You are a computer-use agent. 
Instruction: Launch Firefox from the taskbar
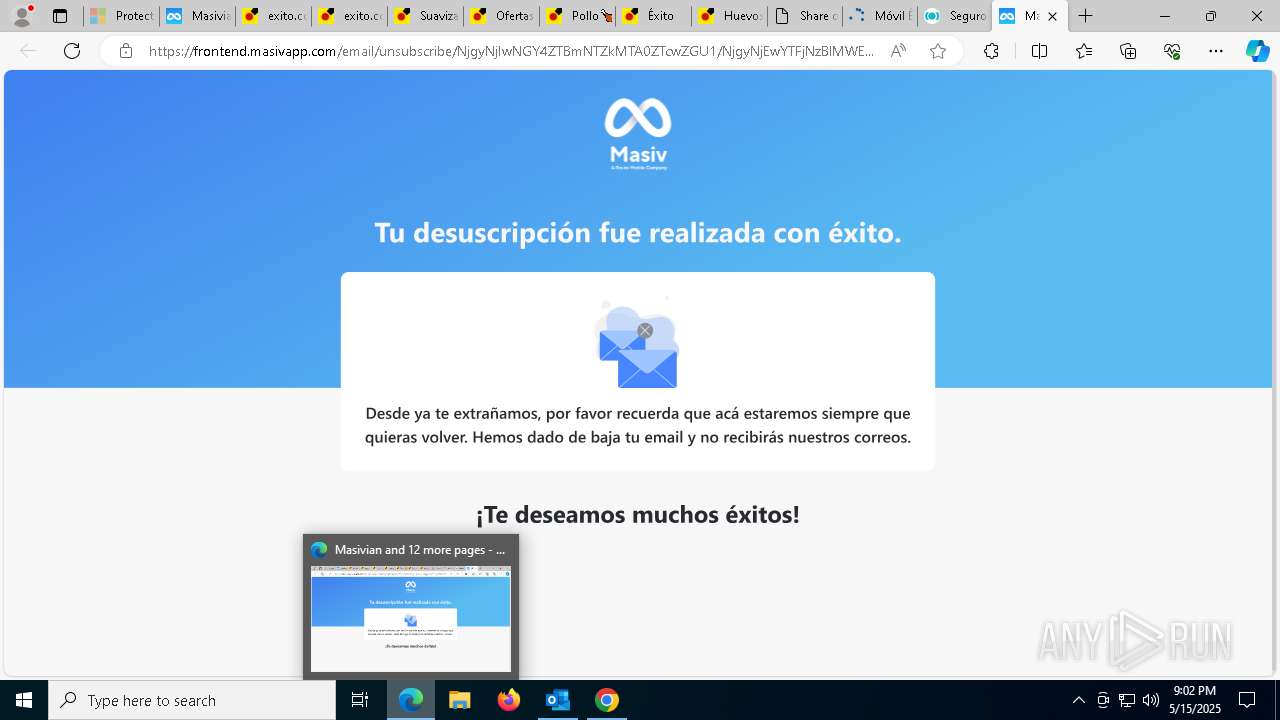click(x=508, y=700)
